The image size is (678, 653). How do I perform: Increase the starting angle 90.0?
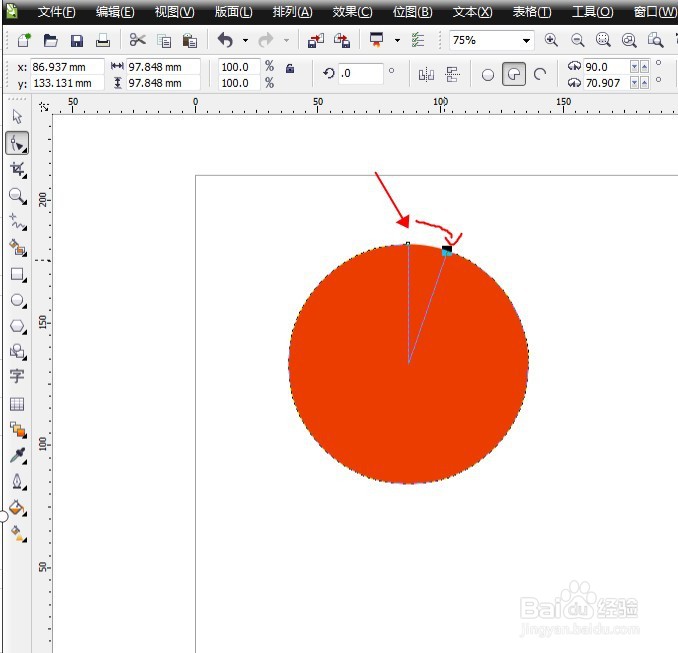[x=644, y=65]
